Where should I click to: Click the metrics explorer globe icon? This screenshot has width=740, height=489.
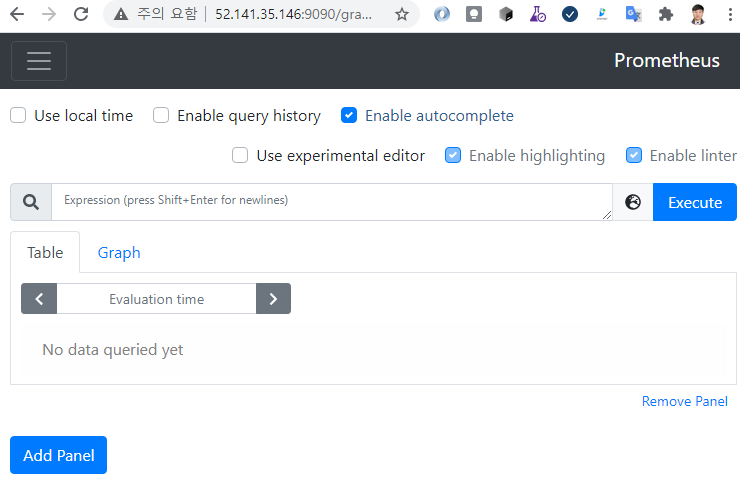coord(633,202)
